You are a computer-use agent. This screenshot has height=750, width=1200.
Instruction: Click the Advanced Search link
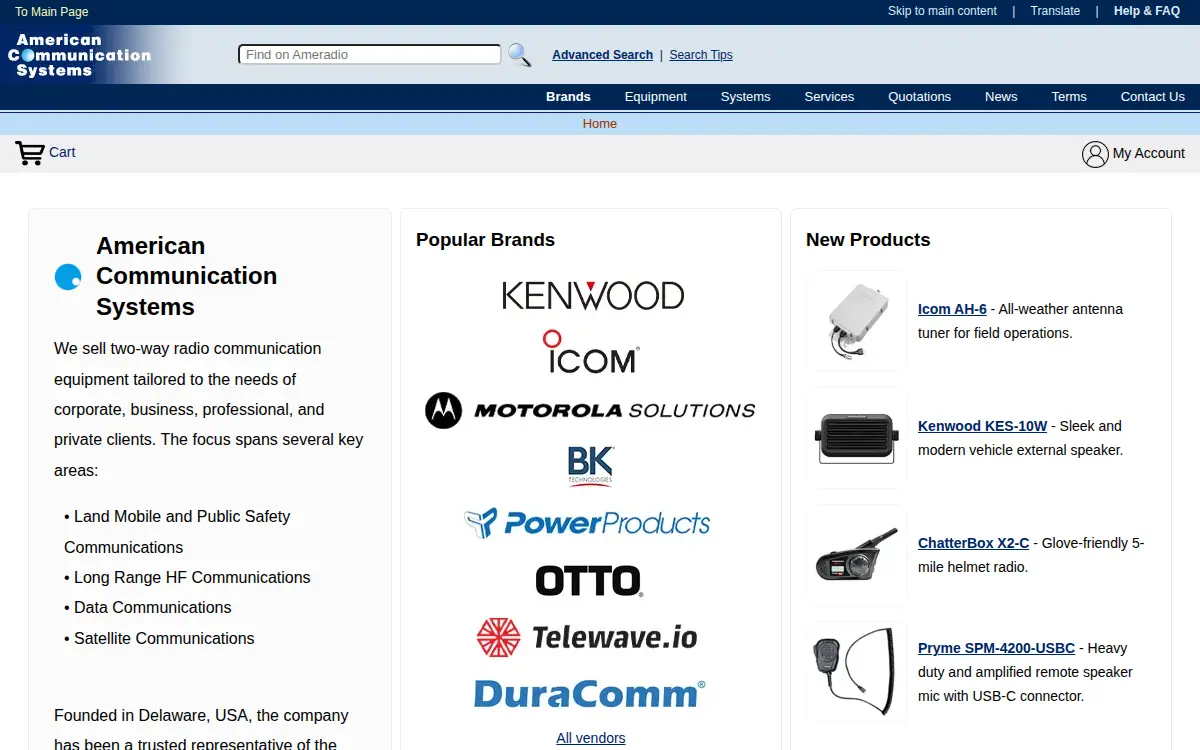pos(602,55)
